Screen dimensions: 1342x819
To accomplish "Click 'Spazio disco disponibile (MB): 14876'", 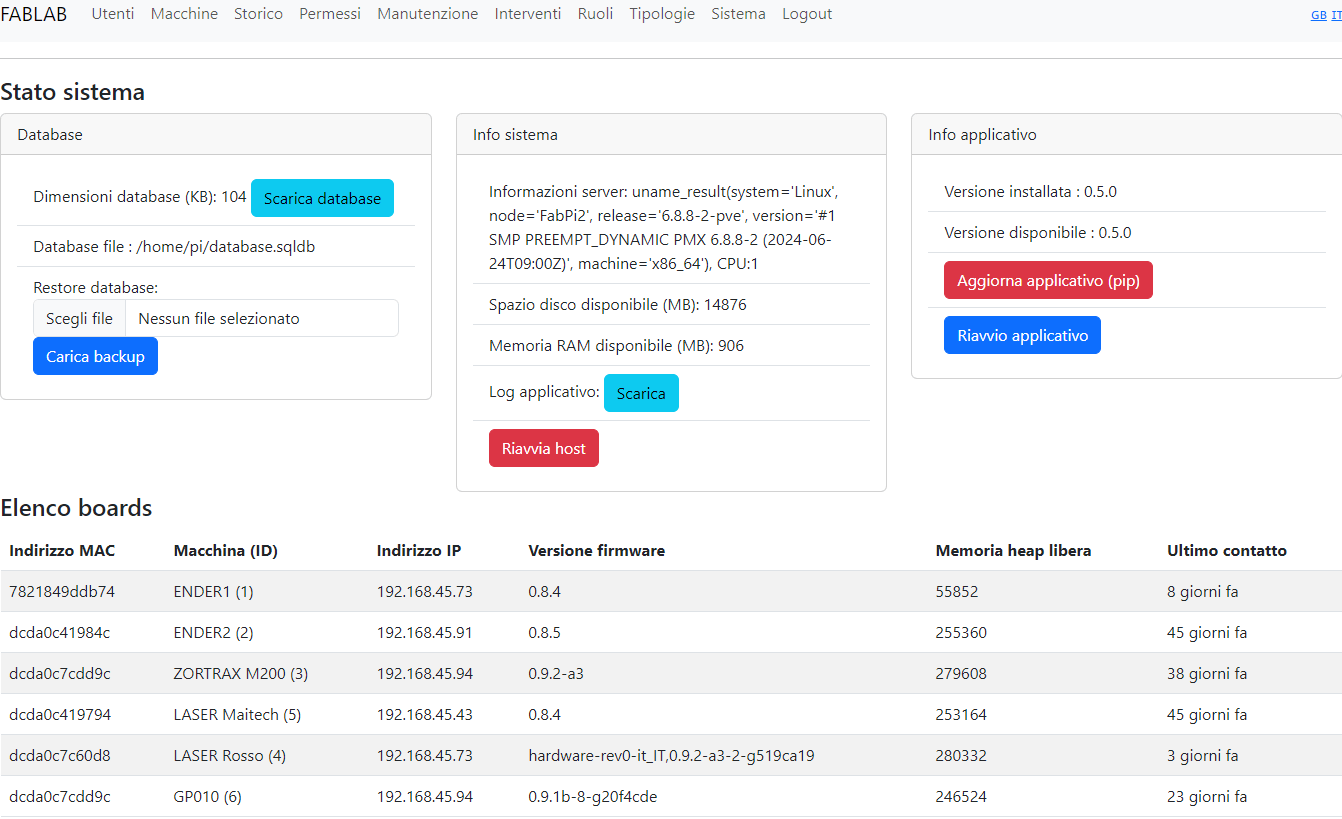I will click(x=617, y=304).
